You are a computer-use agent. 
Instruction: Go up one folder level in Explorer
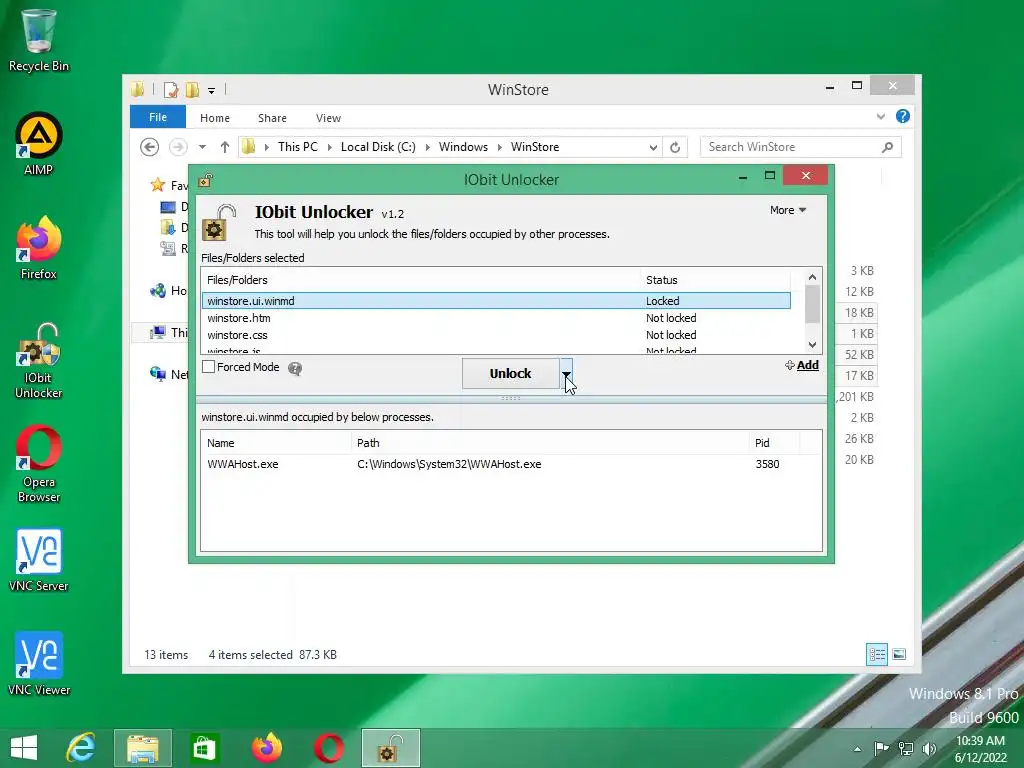click(225, 148)
